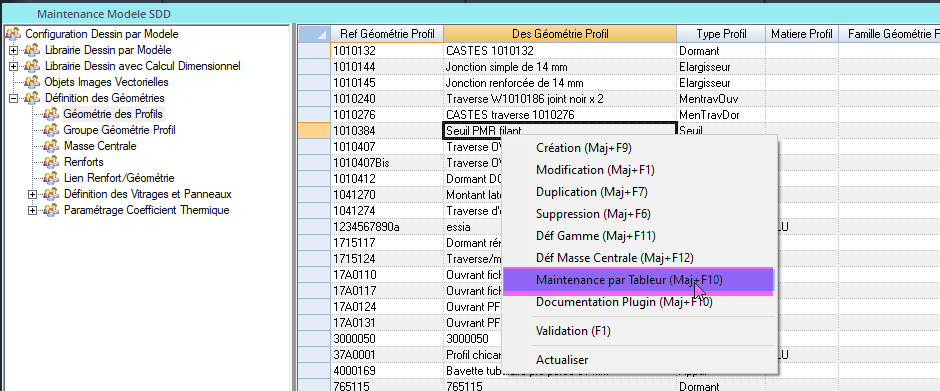Choose Suppression (Maj+F6) from context menu
Image resolution: width=940 pixels, height=391 pixels.
(593, 214)
